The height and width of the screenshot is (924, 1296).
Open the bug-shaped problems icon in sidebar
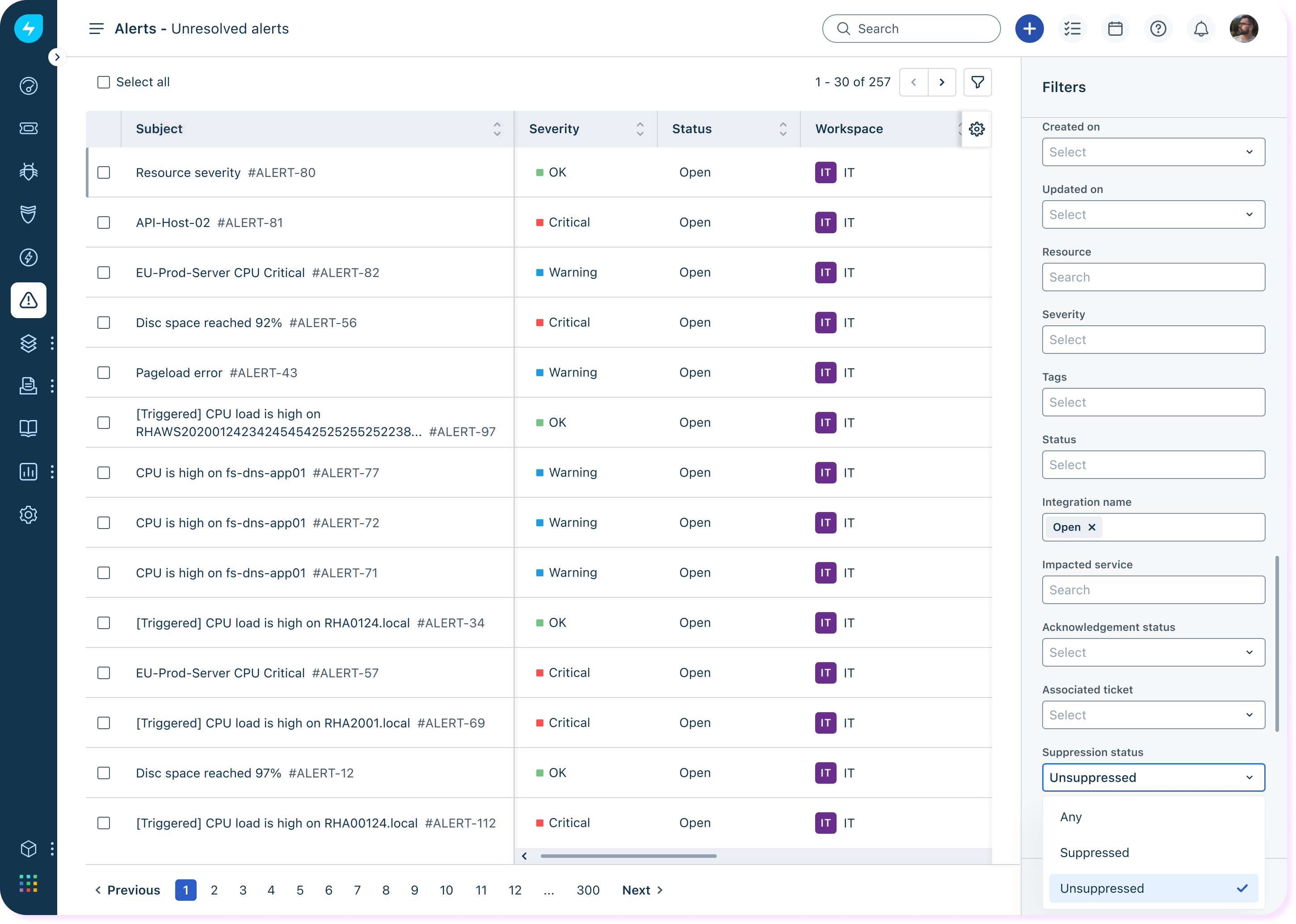click(29, 171)
